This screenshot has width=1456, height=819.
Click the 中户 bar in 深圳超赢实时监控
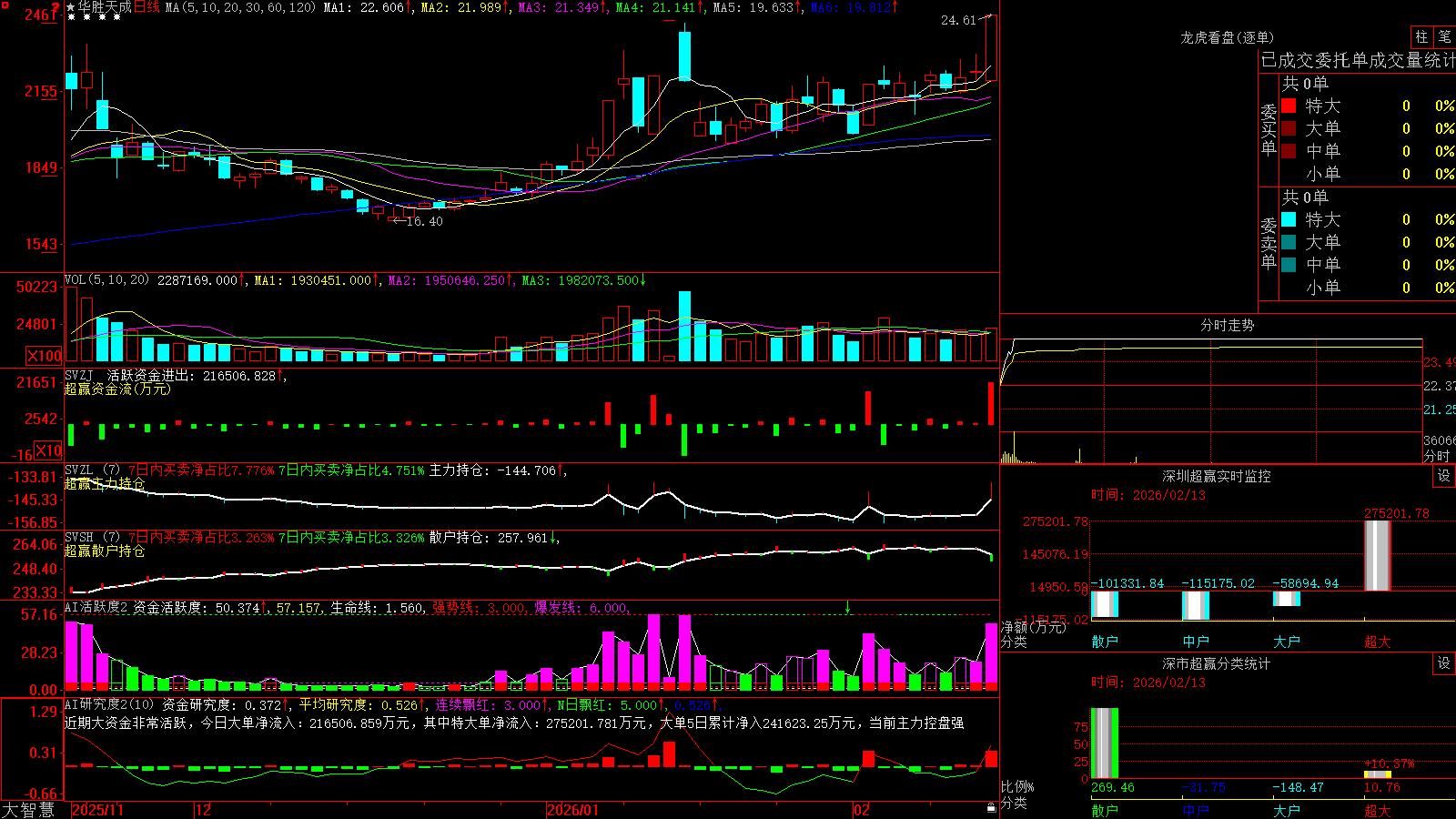click(1196, 605)
